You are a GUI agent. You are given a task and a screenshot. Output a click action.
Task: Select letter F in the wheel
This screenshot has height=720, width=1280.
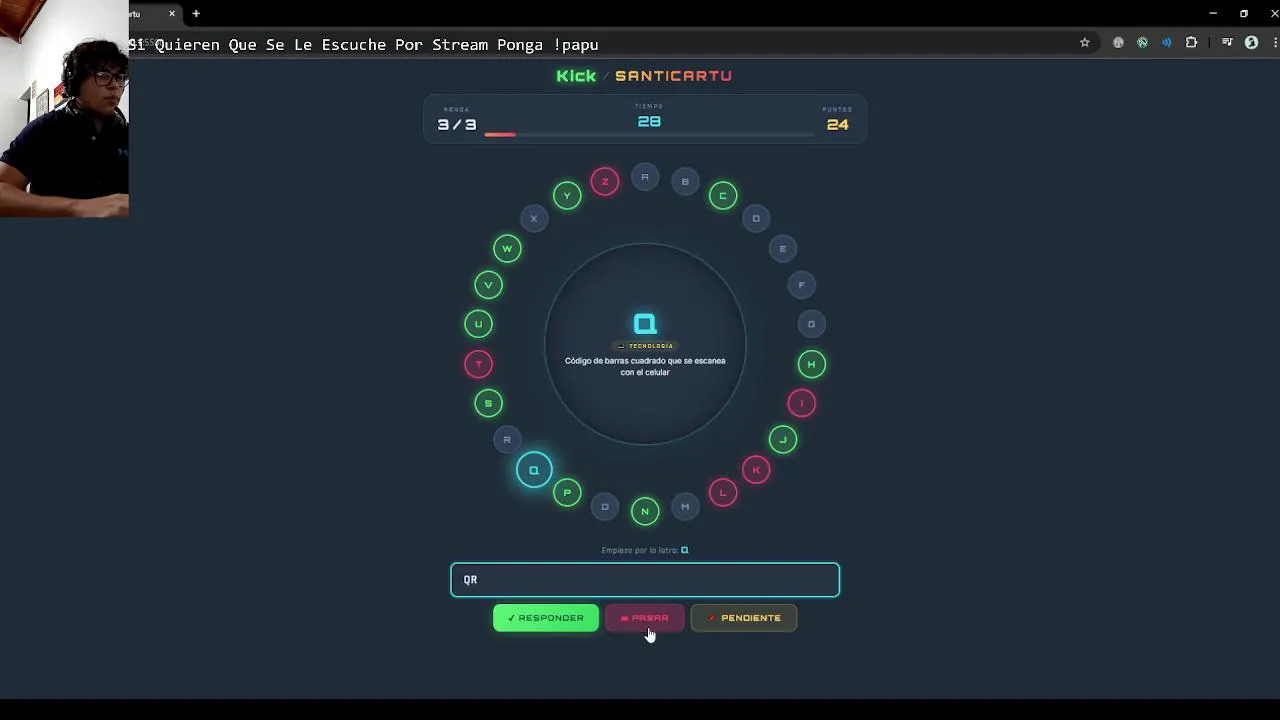pyautogui.click(x=801, y=285)
